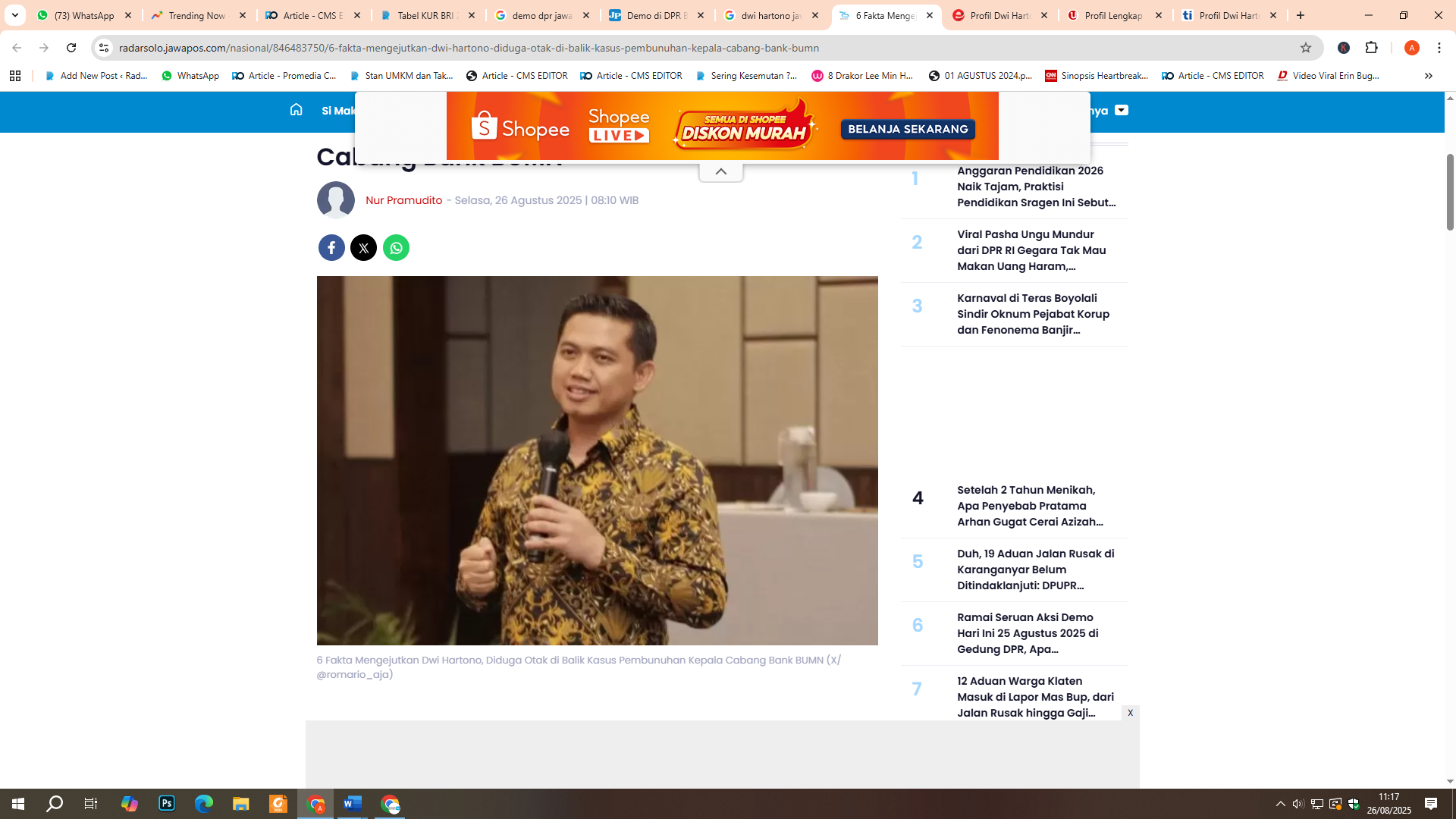1456x819 pixels.
Task: Go back using the browser back arrow
Action: pyautogui.click(x=16, y=47)
